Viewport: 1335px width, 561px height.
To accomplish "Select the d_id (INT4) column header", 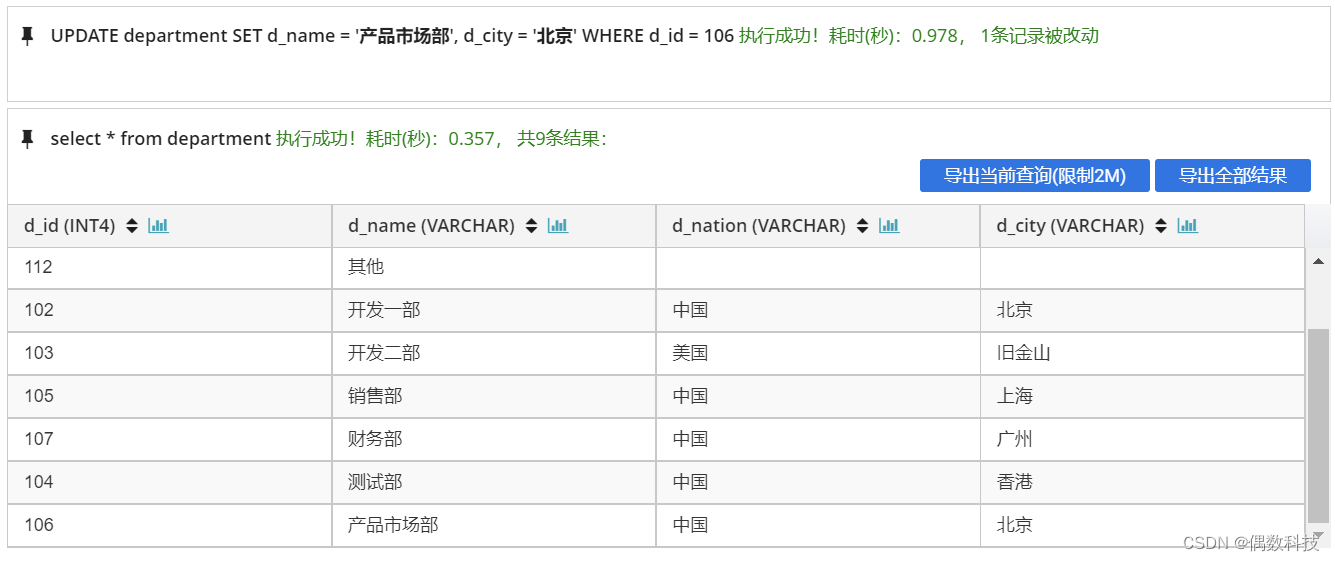I will tap(170, 226).
